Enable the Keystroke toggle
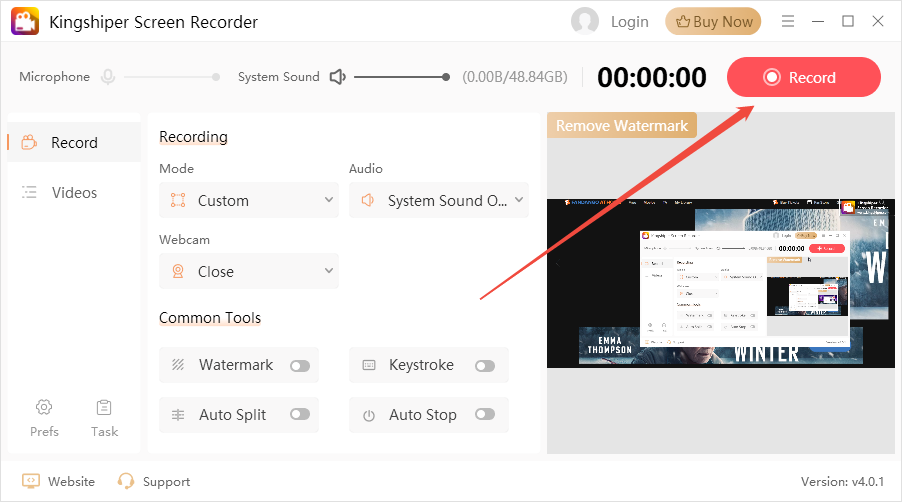Image resolution: width=902 pixels, height=502 pixels. [485, 366]
